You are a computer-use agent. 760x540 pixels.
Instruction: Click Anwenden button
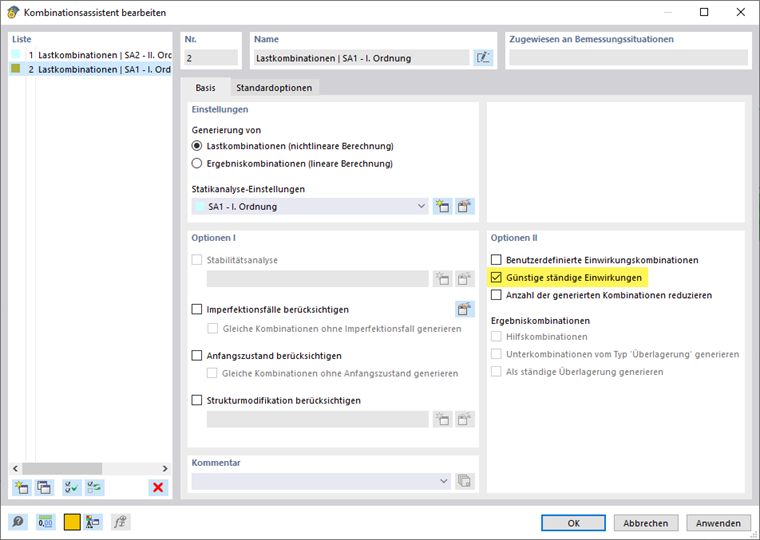pos(718,523)
